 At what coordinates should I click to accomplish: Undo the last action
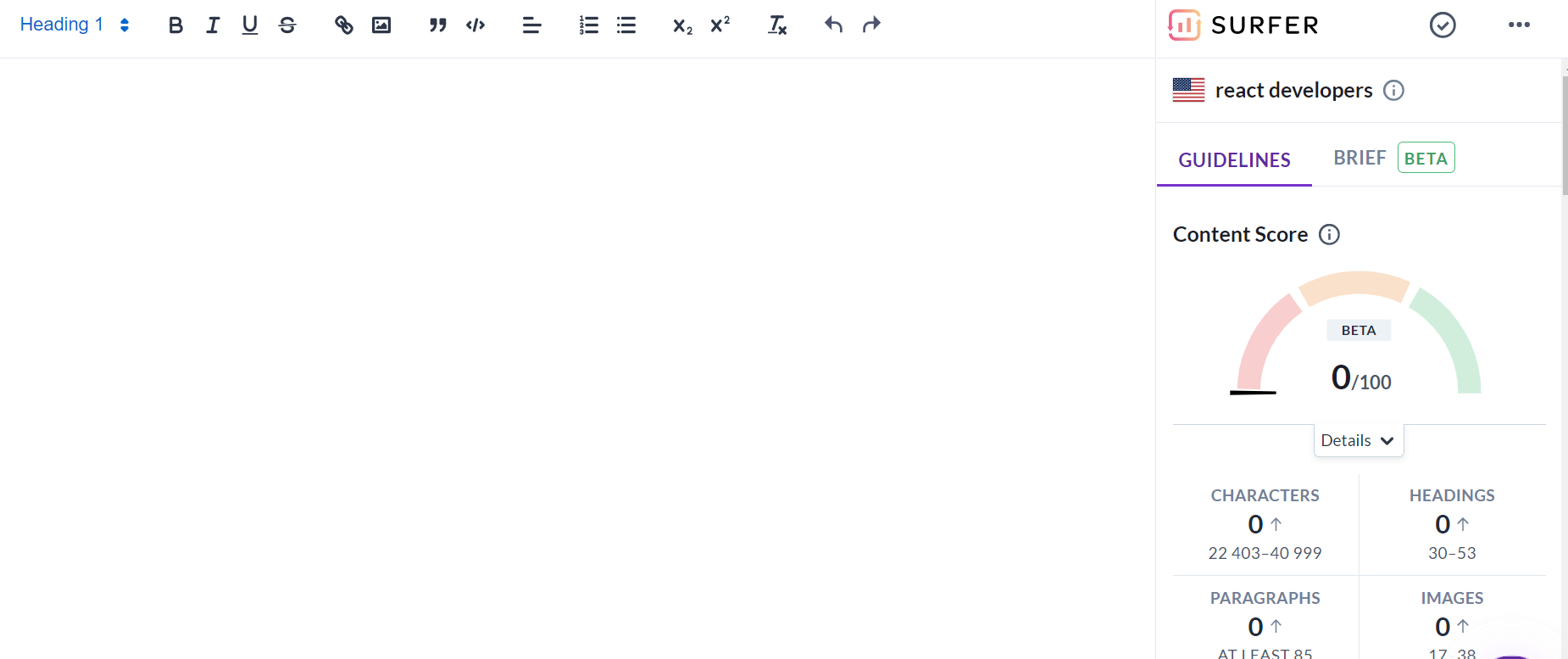tap(833, 25)
